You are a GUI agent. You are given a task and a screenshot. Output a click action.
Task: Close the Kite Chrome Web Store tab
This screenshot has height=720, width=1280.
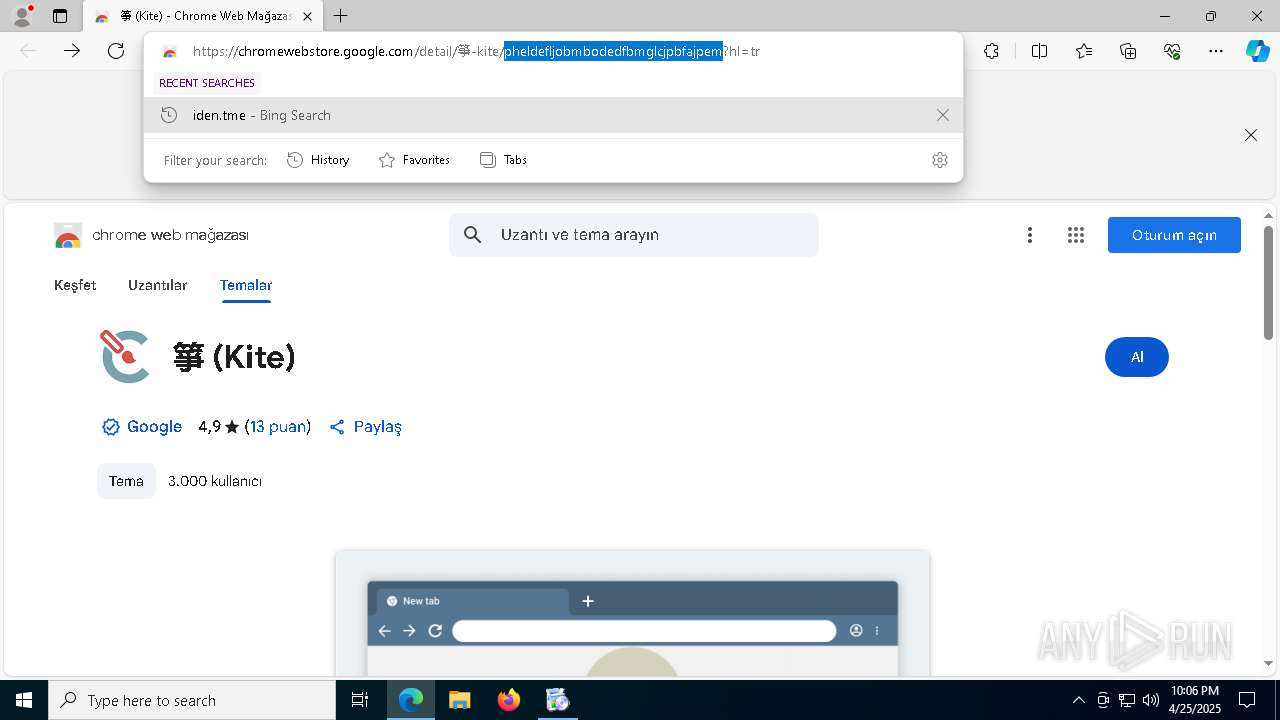tap(307, 16)
